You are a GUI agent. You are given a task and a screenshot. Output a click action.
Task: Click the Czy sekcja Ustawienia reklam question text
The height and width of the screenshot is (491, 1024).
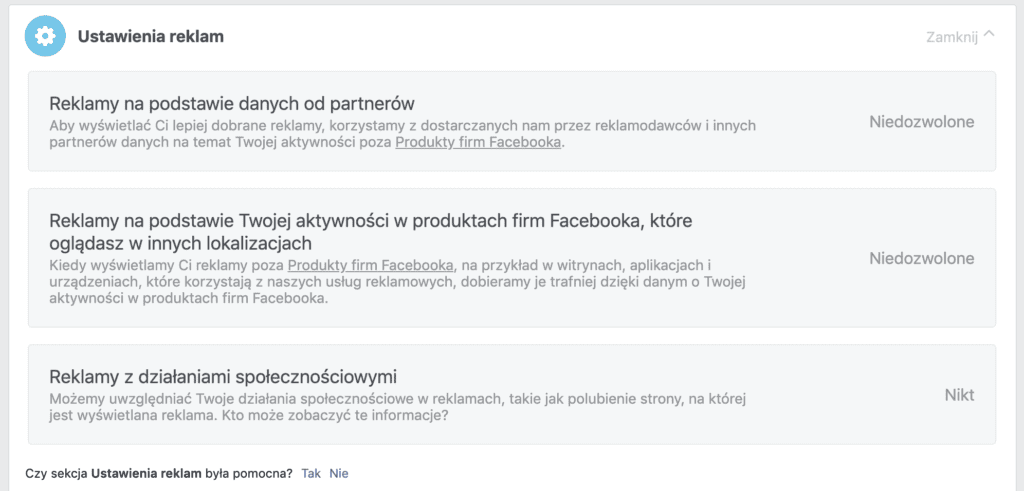pos(159,473)
